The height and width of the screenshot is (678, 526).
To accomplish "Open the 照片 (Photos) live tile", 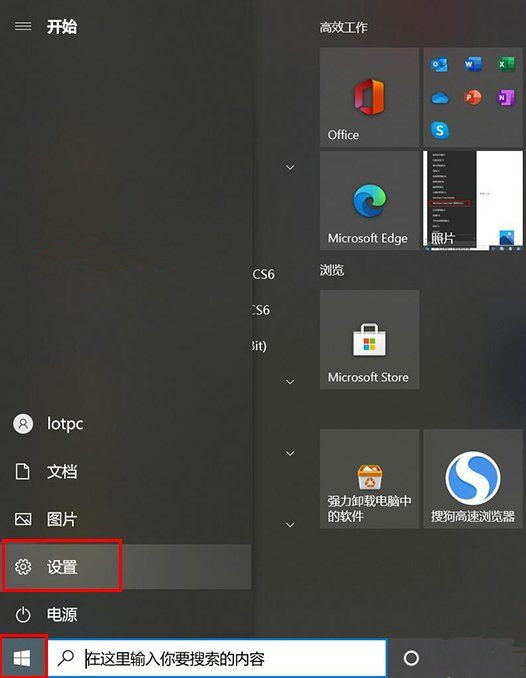I will pos(473,201).
